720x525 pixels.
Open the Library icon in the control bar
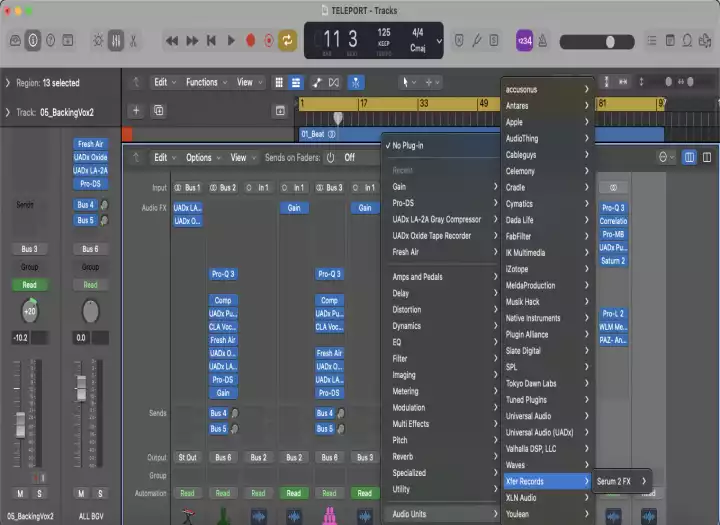point(15,41)
